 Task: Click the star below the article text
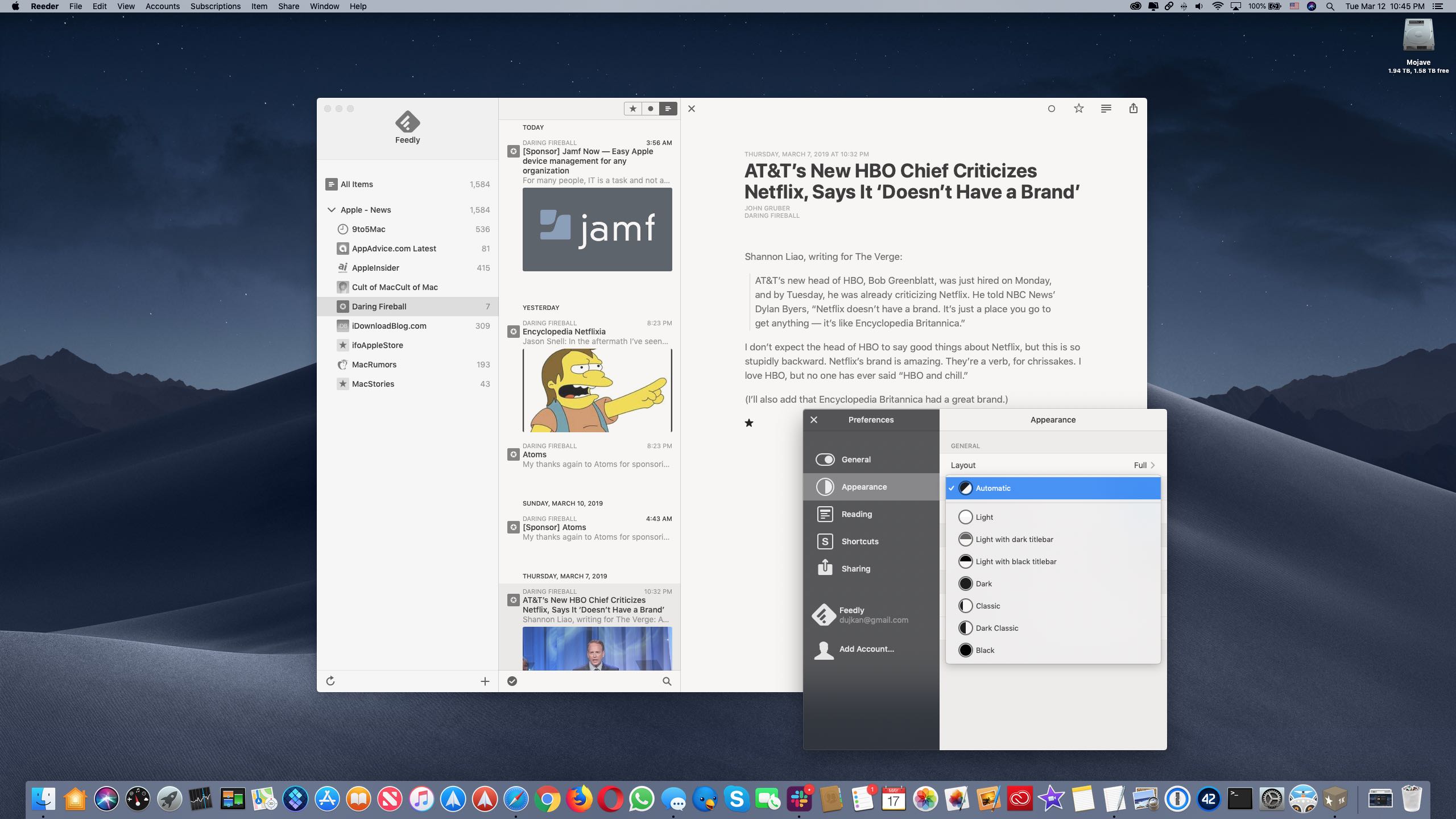tap(749, 423)
